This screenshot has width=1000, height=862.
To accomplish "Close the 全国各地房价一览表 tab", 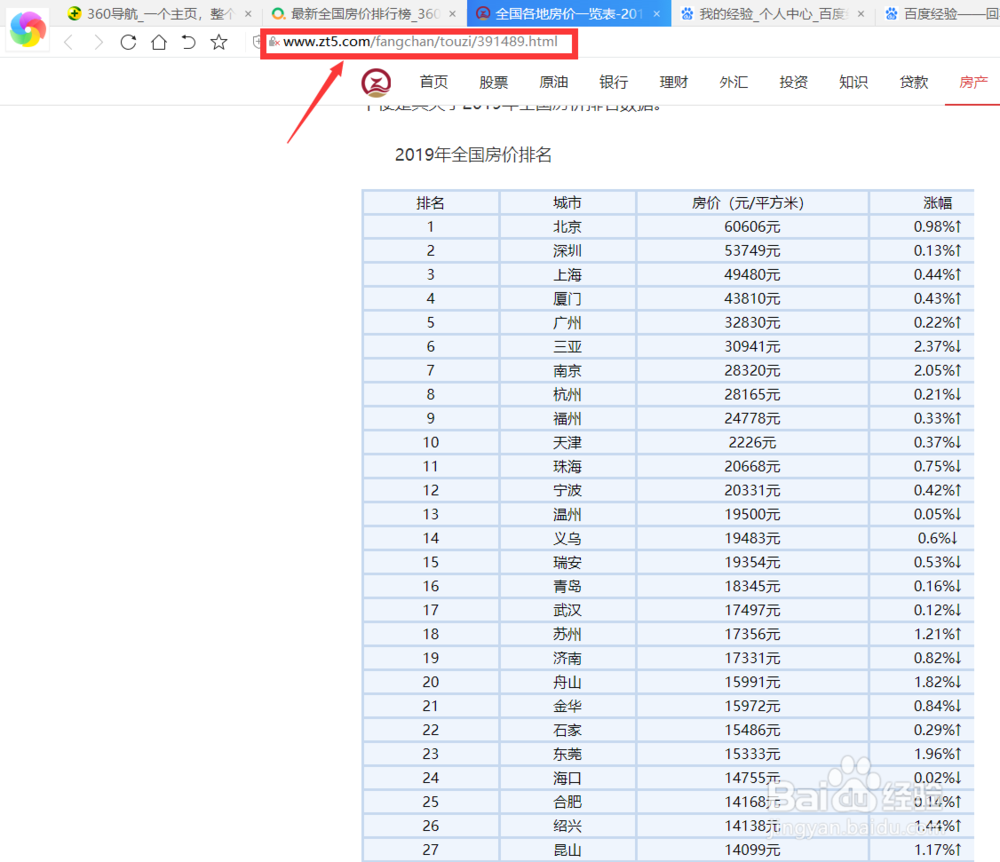I will [x=656, y=13].
